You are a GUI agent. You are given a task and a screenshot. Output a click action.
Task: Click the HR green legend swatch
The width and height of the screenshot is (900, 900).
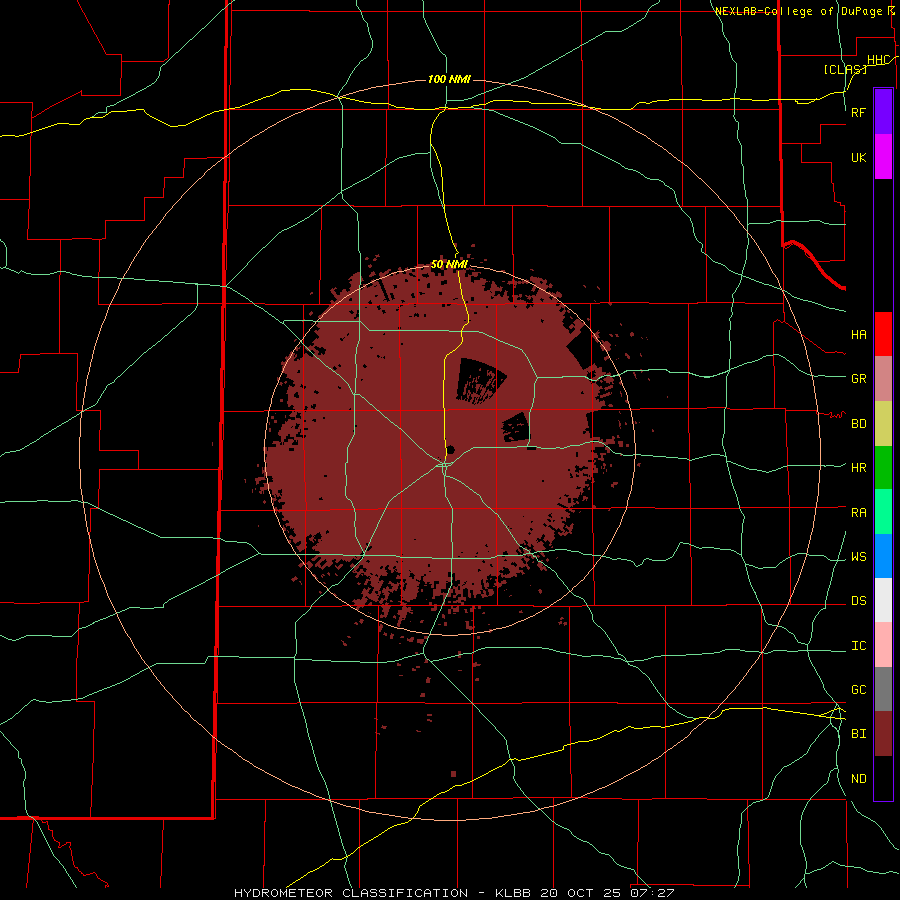(x=883, y=468)
